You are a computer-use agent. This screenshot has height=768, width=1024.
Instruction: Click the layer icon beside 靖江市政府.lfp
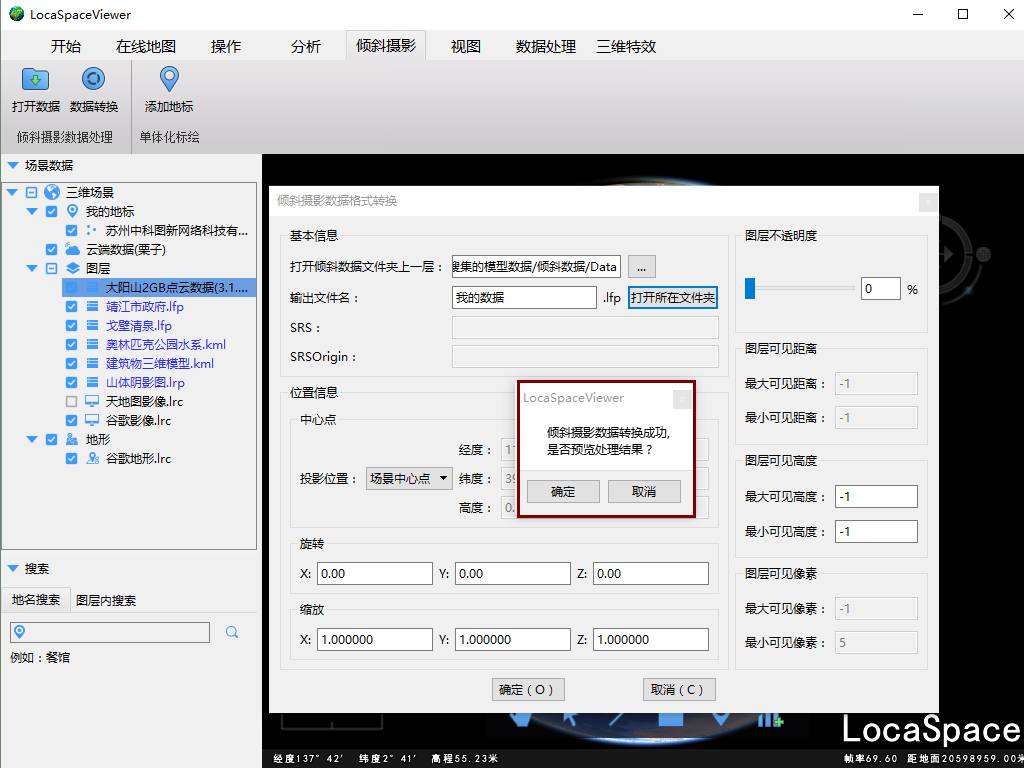[92, 306]
